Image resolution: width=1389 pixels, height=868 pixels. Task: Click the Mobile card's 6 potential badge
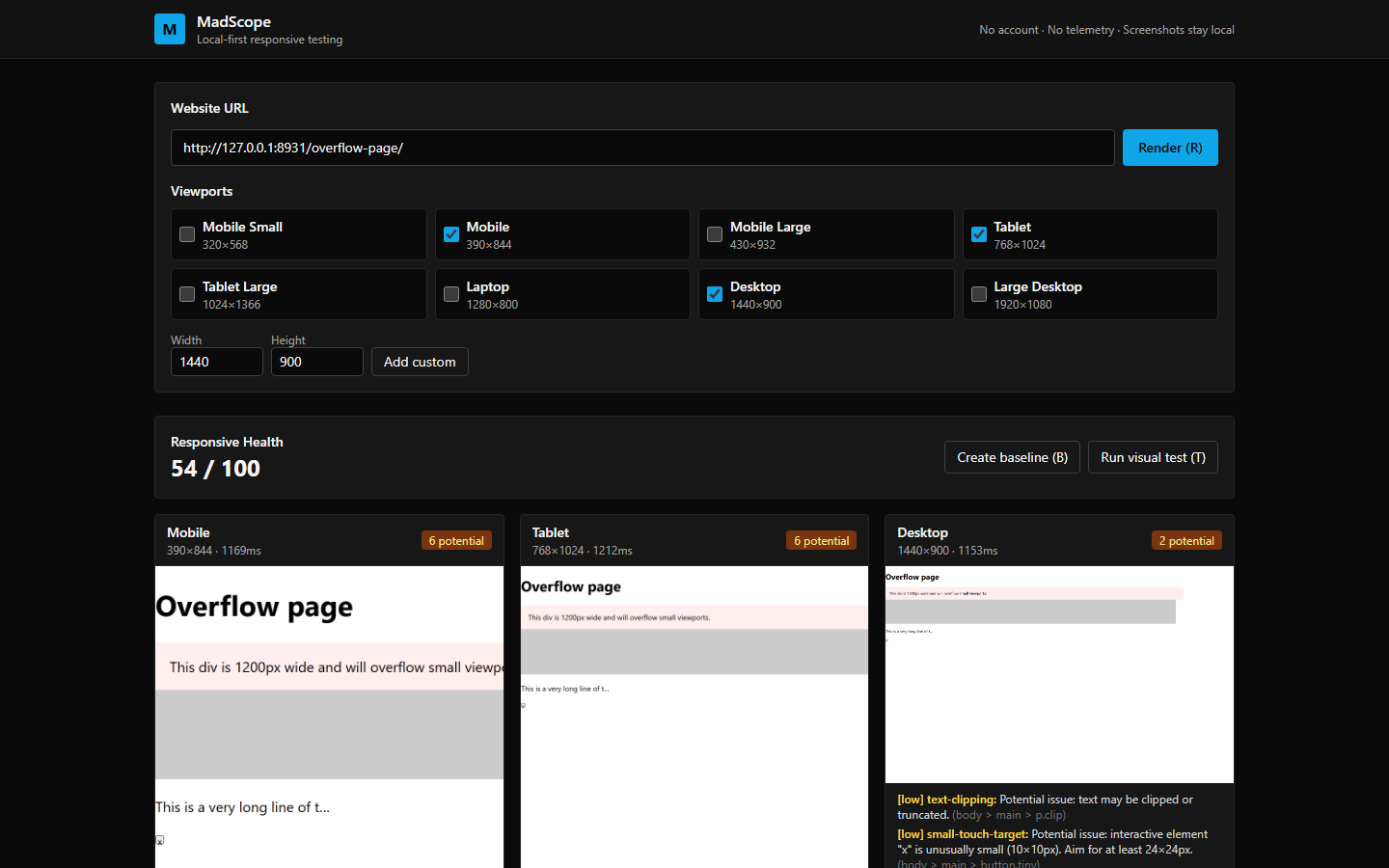tap(456, 540)
